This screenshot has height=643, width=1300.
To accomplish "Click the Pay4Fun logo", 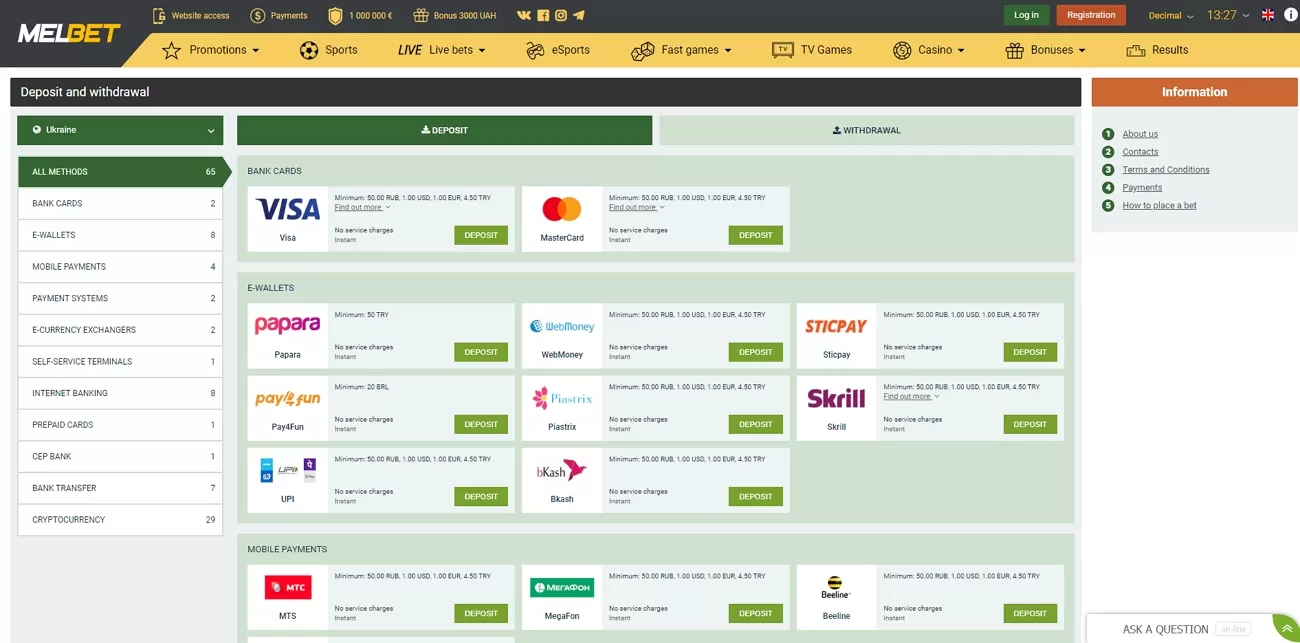I will point(288,398).
